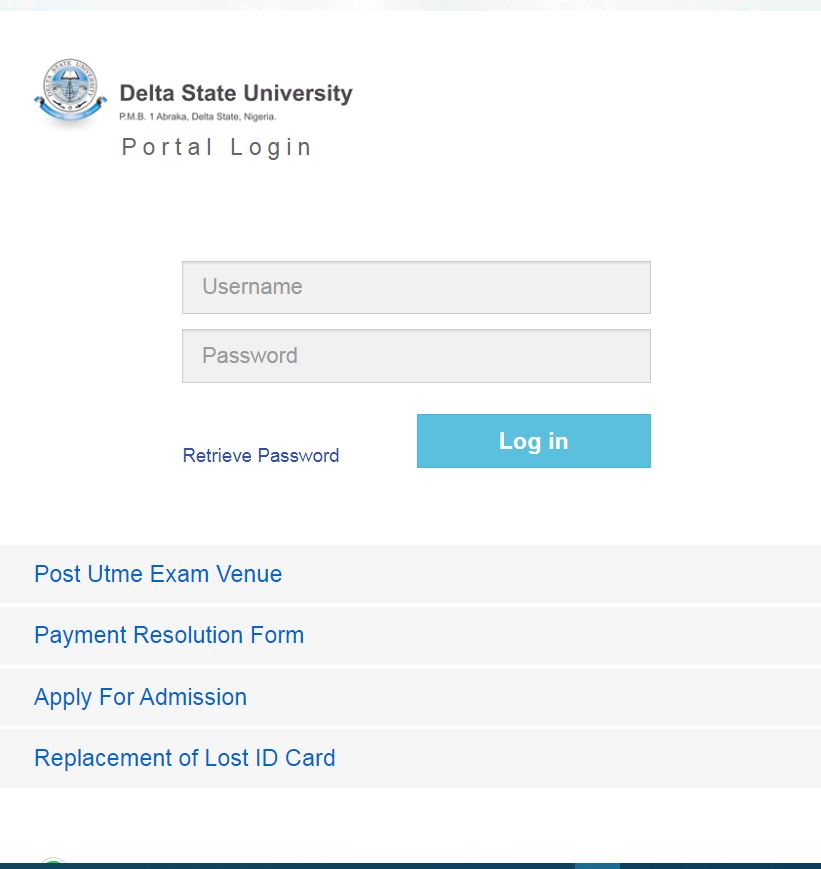Viewport: 821px width, 869px height.
Task: Focus the Username input field
Action: coord(416,287)
